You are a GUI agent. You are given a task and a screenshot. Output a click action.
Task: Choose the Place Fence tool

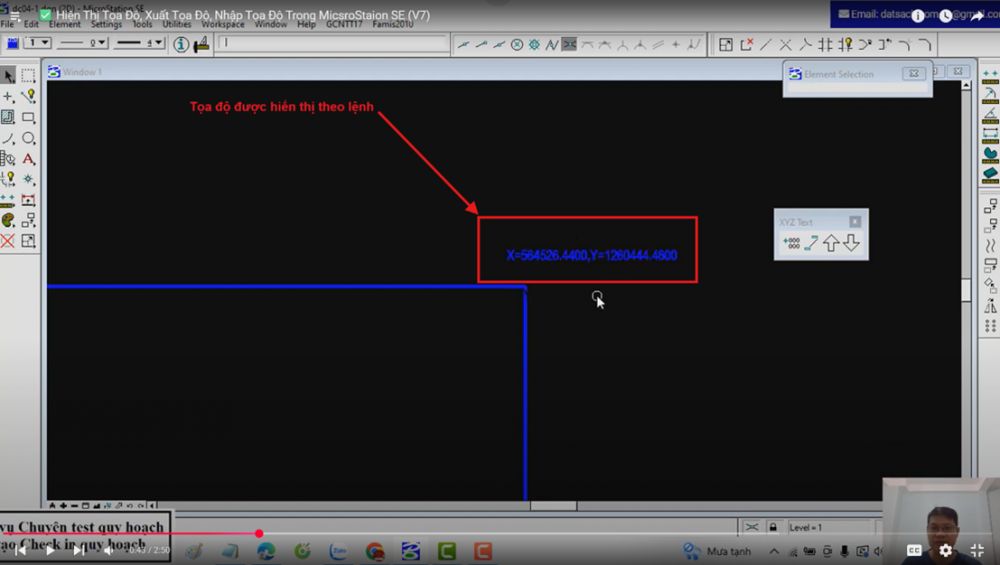[28, 75]
